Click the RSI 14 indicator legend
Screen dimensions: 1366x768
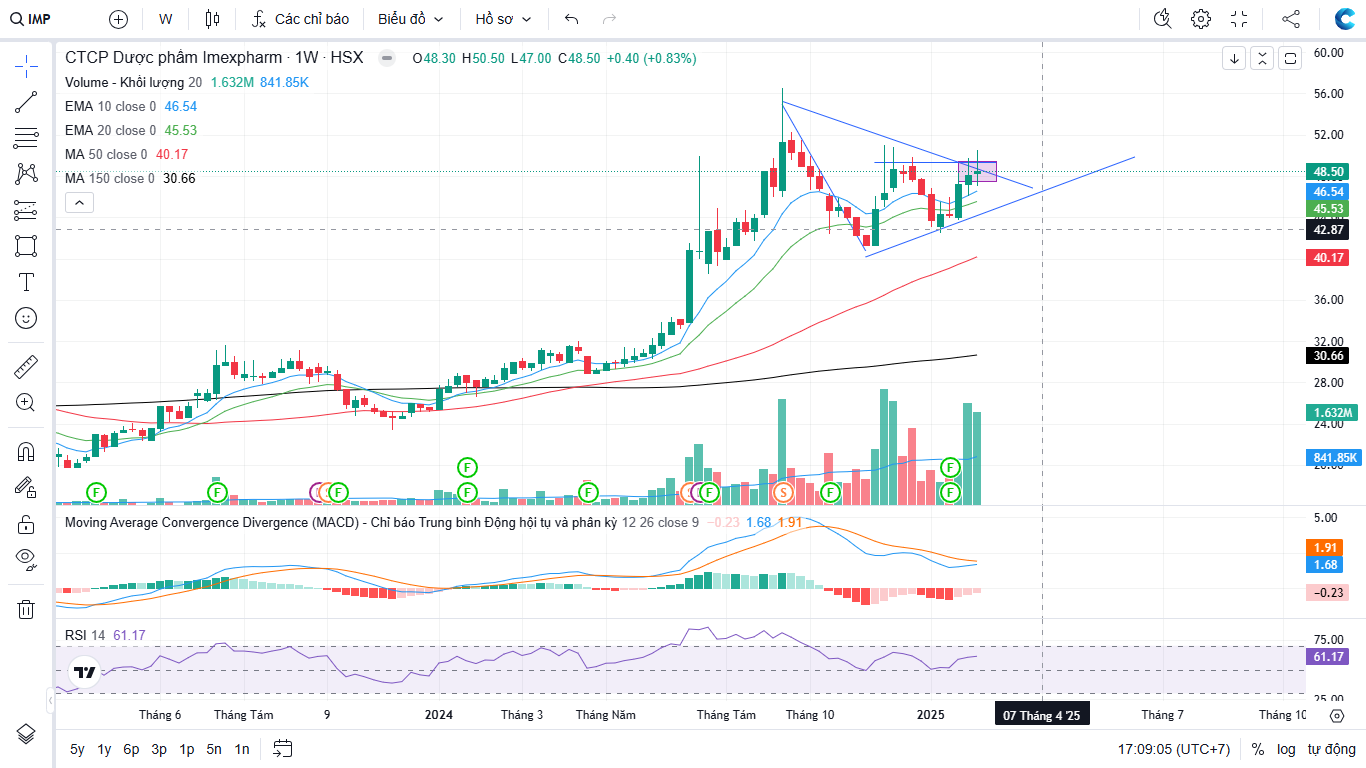pyautogui.click(x=85, y=635)
